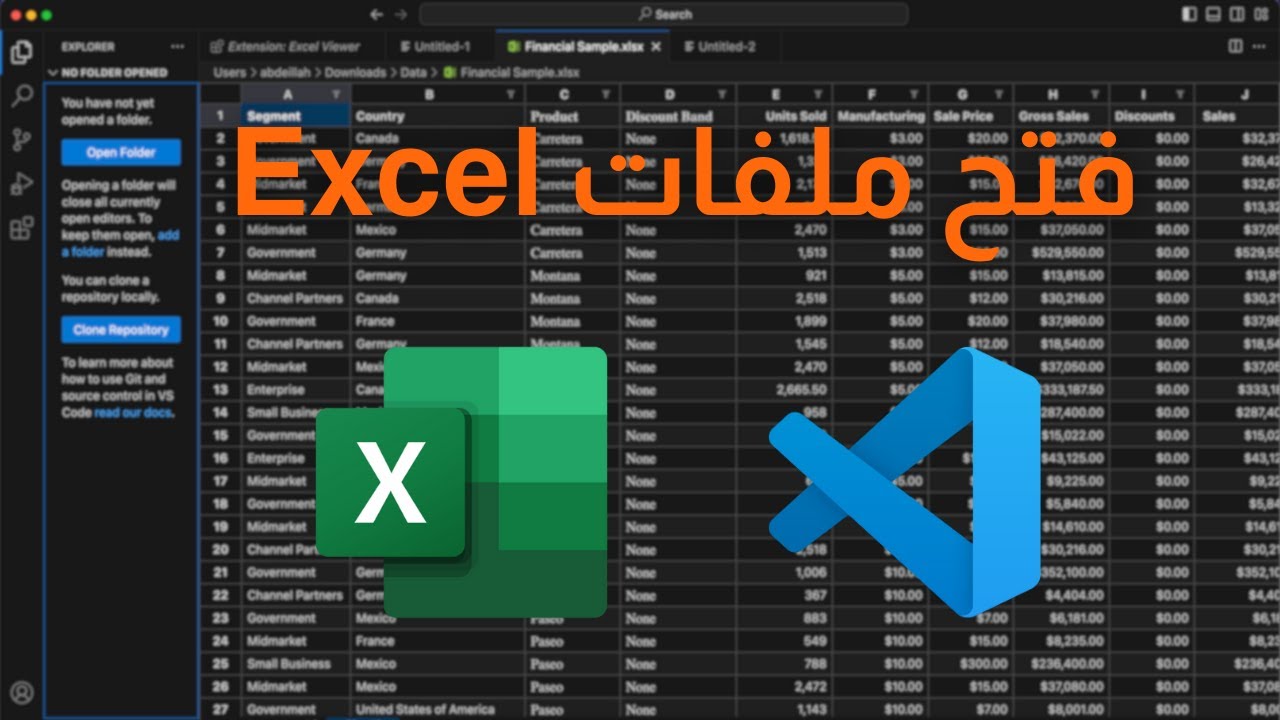Click the abdellah breadcrumb
1280x720 pixels.
tap(285, 72)
